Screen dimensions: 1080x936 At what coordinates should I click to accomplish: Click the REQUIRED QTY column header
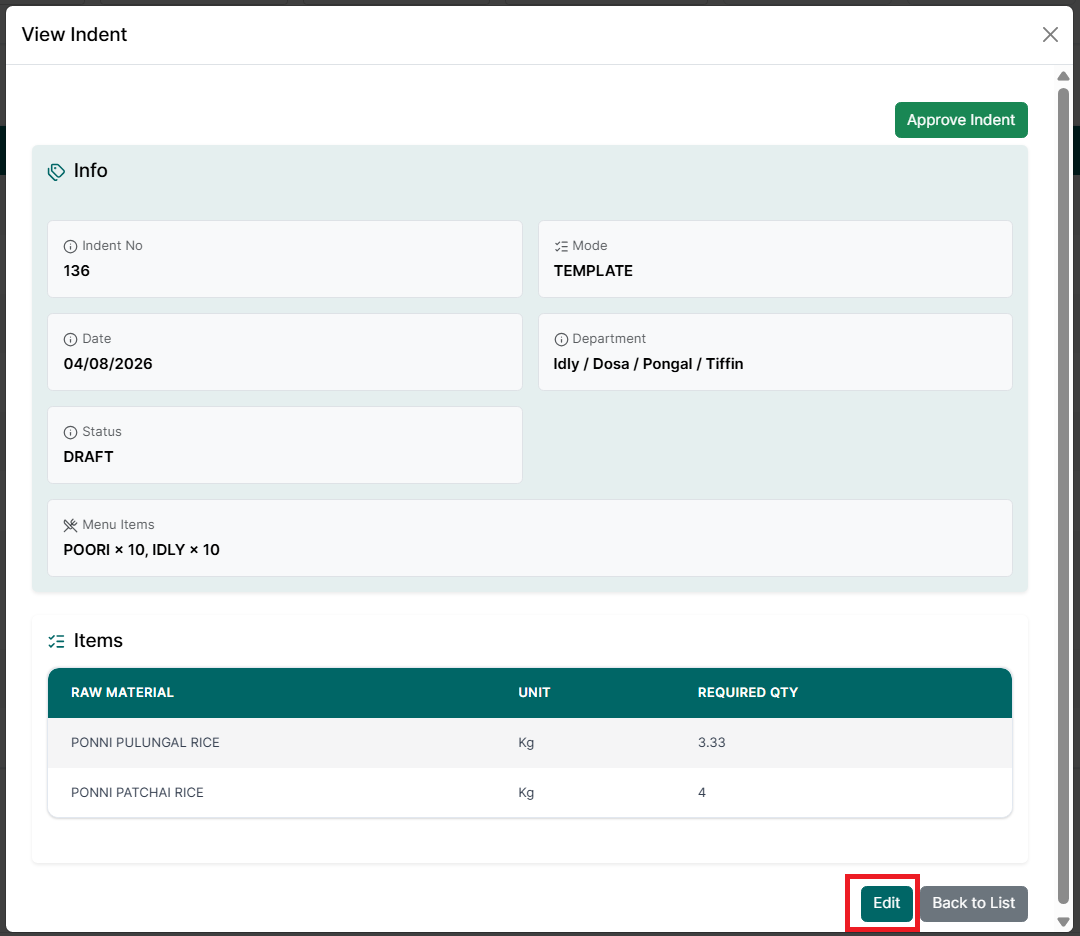pyautogui.click(x=748, y=692)
